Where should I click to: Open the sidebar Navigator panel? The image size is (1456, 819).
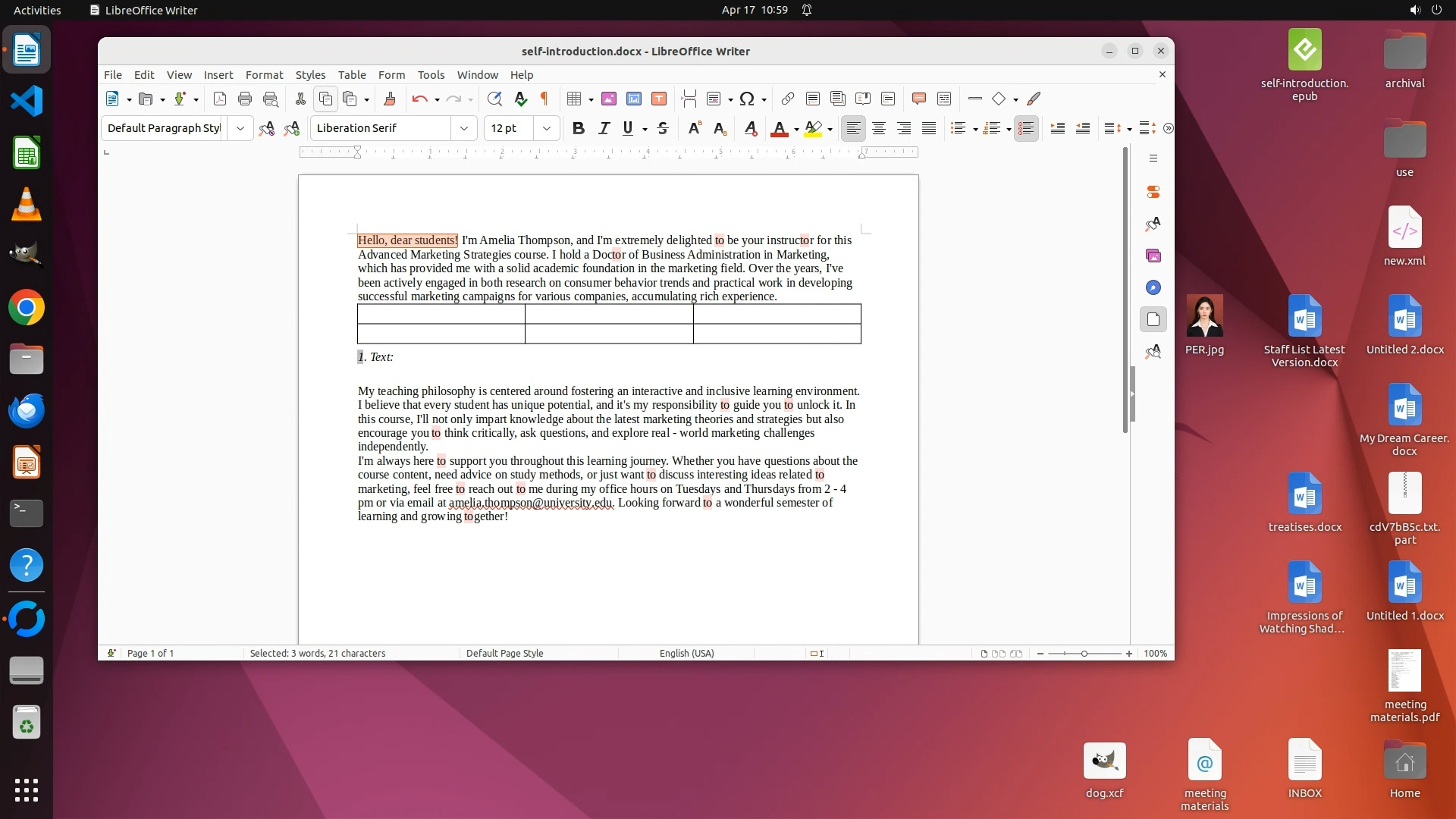1153,287
